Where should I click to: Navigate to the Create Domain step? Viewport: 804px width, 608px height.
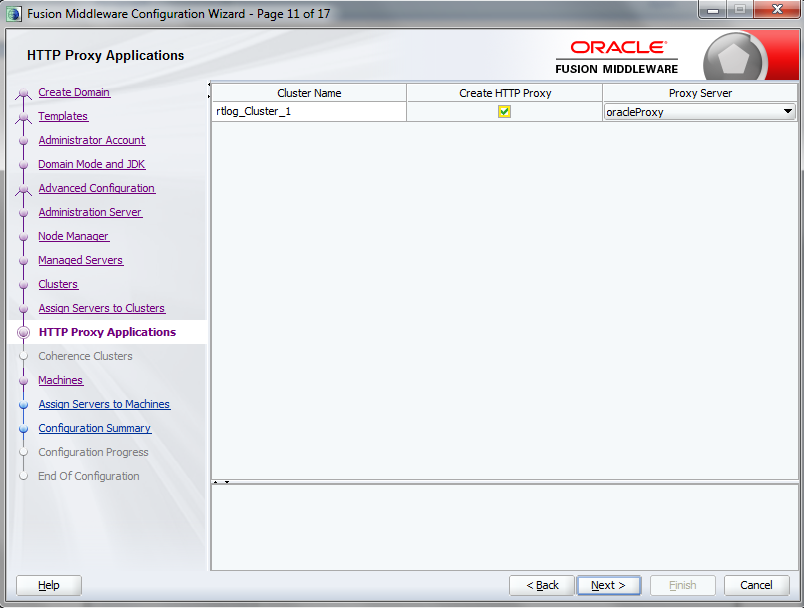coord(74,92)
